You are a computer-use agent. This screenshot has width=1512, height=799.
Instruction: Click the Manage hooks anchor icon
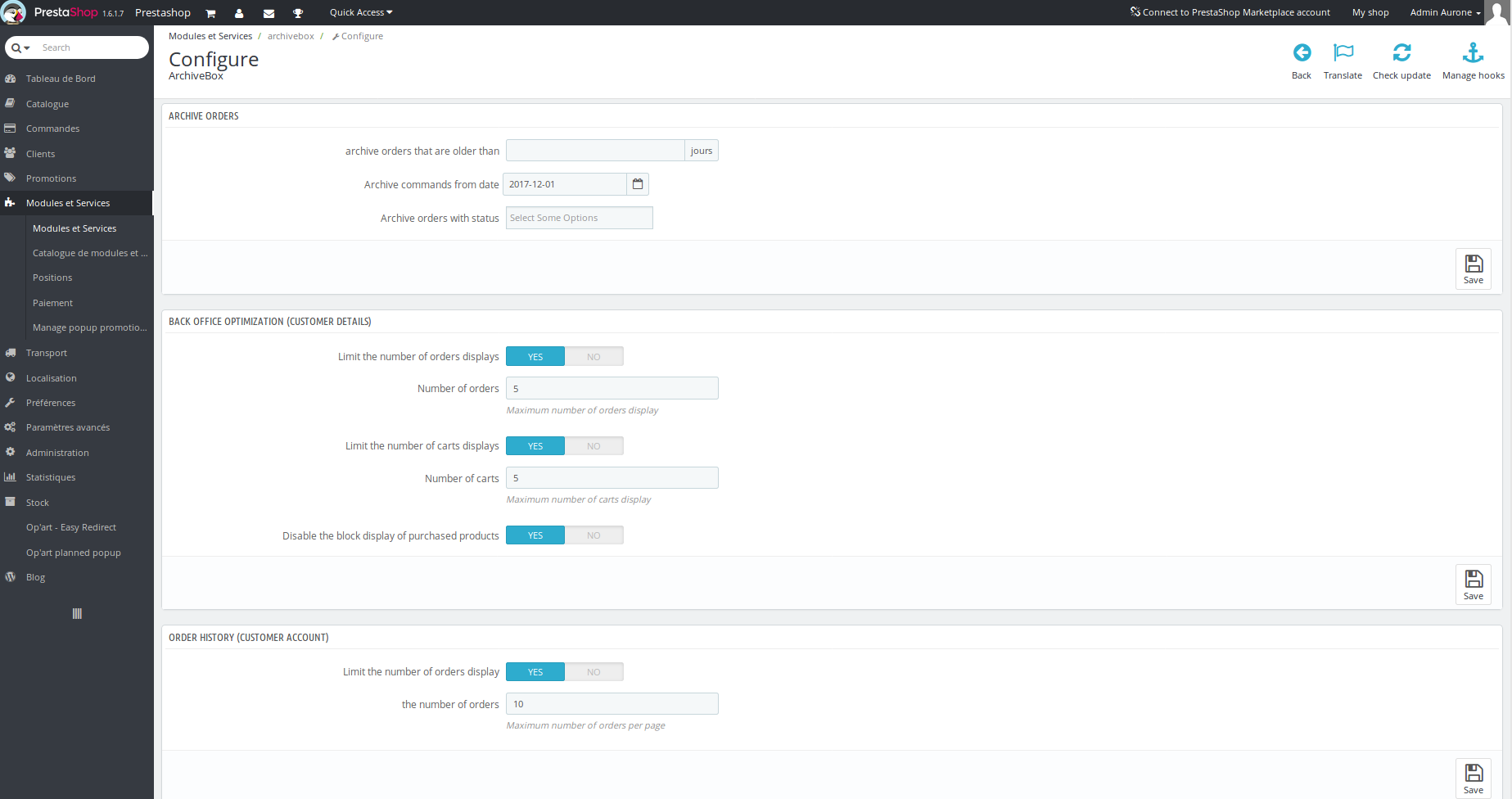[1473, 53]
